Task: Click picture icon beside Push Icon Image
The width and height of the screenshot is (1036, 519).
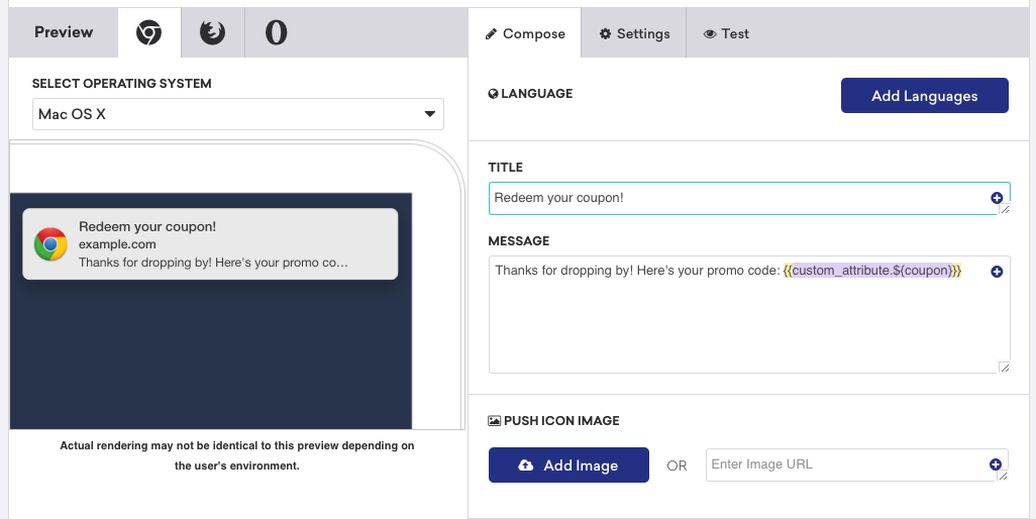Action: 494,421
